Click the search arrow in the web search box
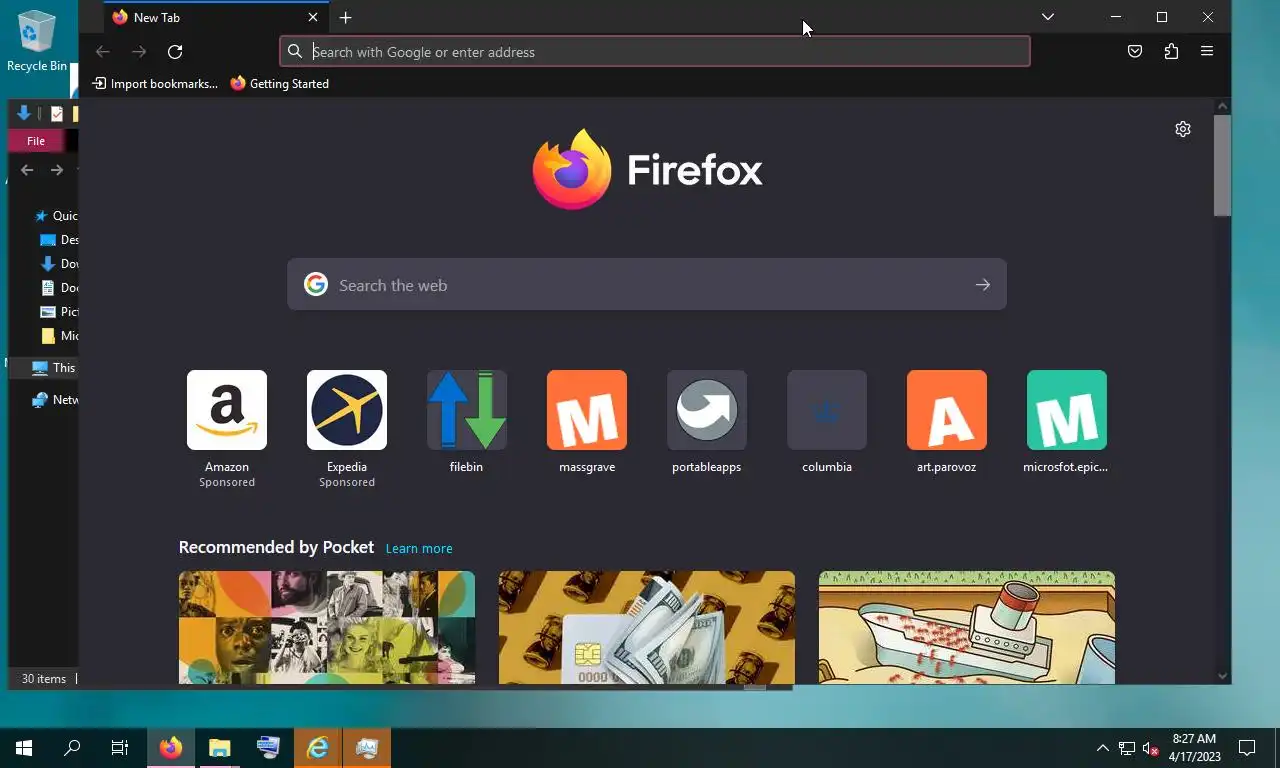This screenshot has width=1280, height=768. point(983,285)
